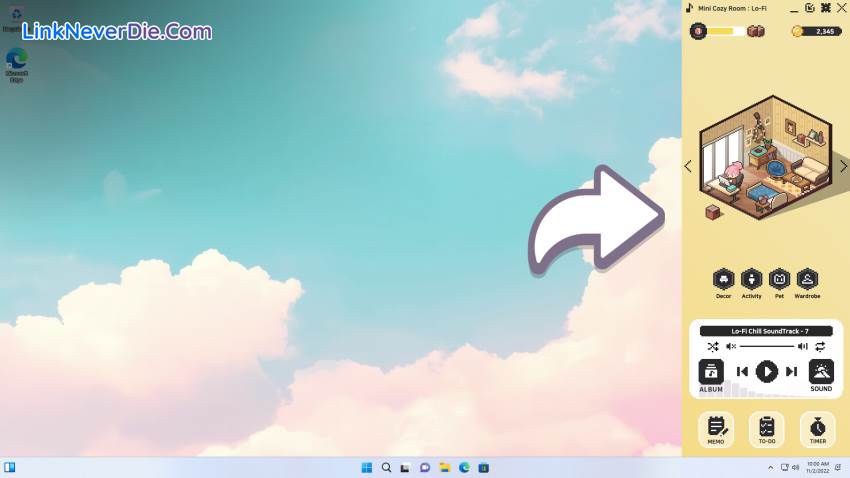The height and width of the screenshot is (478, 850).
Task: Open the To-Do checklist
Action: (766, 427)
